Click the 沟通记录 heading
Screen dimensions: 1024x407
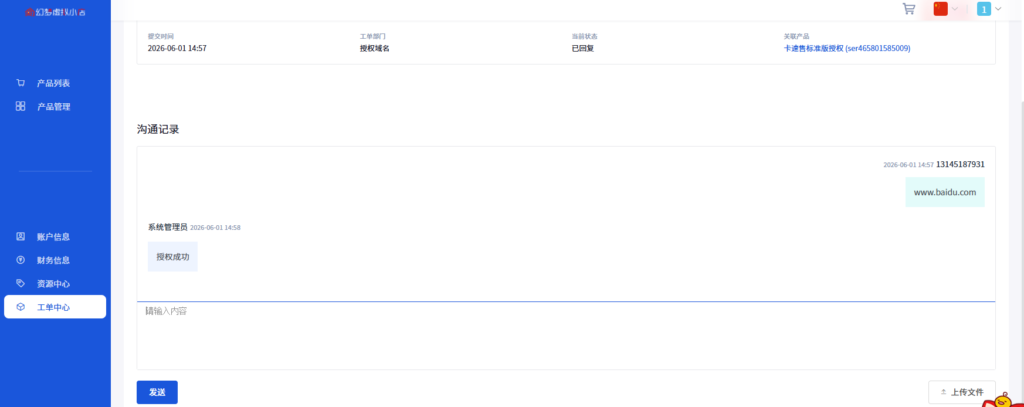pos(158,129)
